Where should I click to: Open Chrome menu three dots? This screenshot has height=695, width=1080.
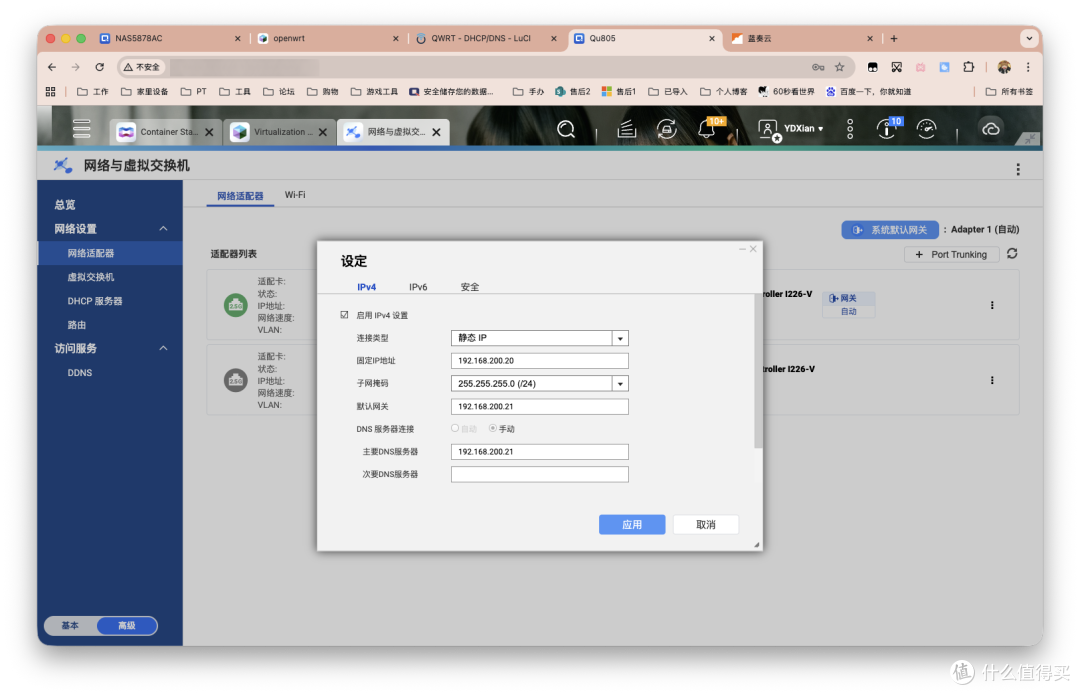point(1028,67)
